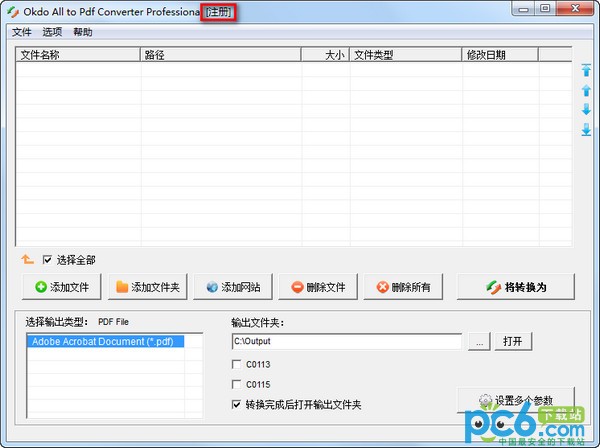Screen dimensions: 600x448
Task: Click the orange up-level arrow icon
Action: [x=28, y=259]
